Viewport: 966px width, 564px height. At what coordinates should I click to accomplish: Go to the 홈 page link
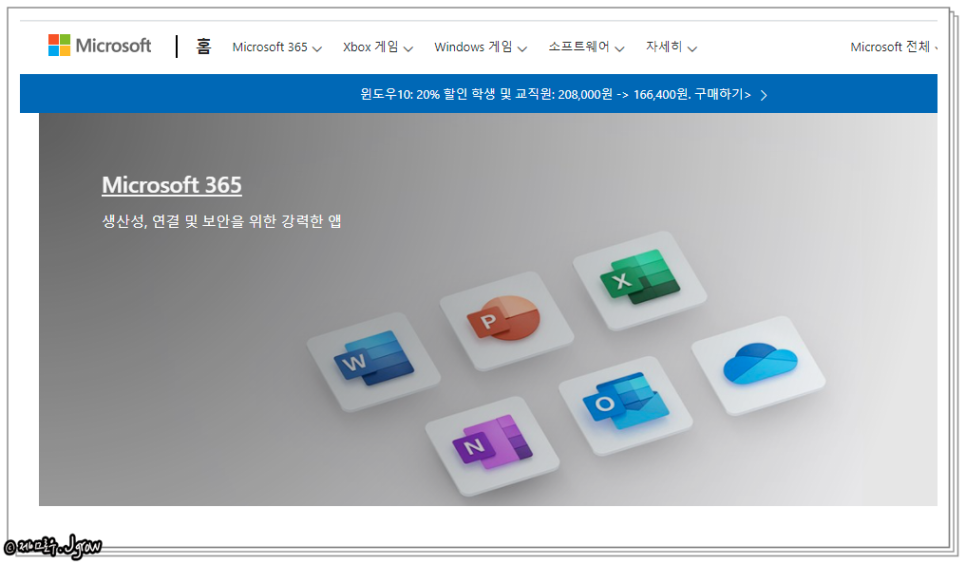pos(203,46)
